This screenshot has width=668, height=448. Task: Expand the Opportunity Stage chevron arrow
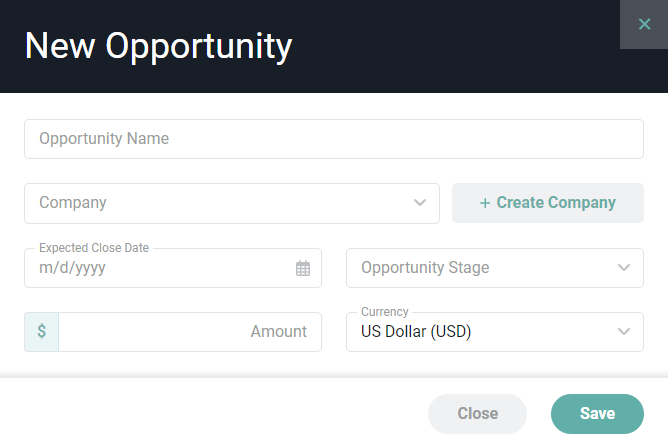tap(624, 268)
